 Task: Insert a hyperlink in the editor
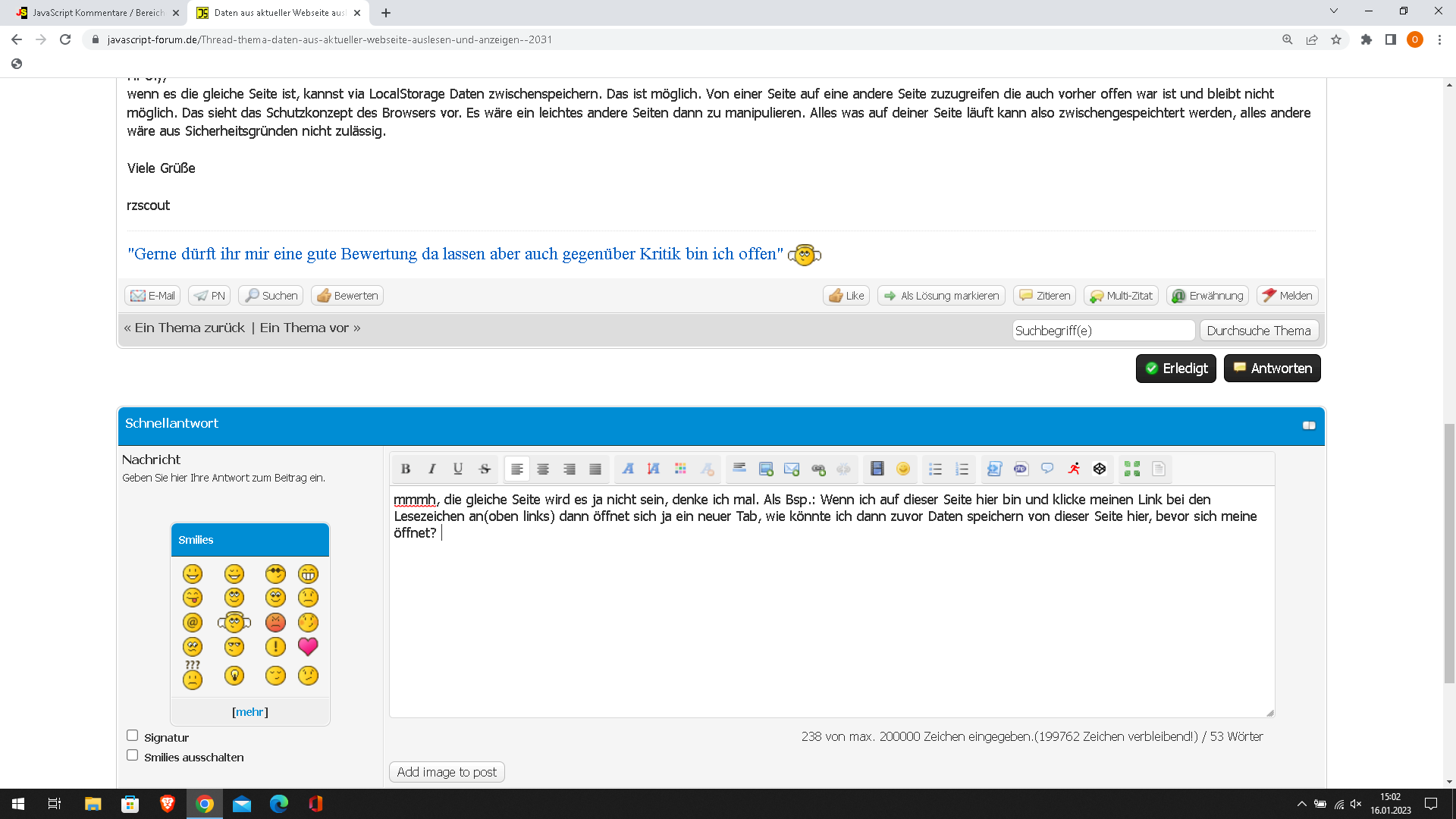[818, 469]
